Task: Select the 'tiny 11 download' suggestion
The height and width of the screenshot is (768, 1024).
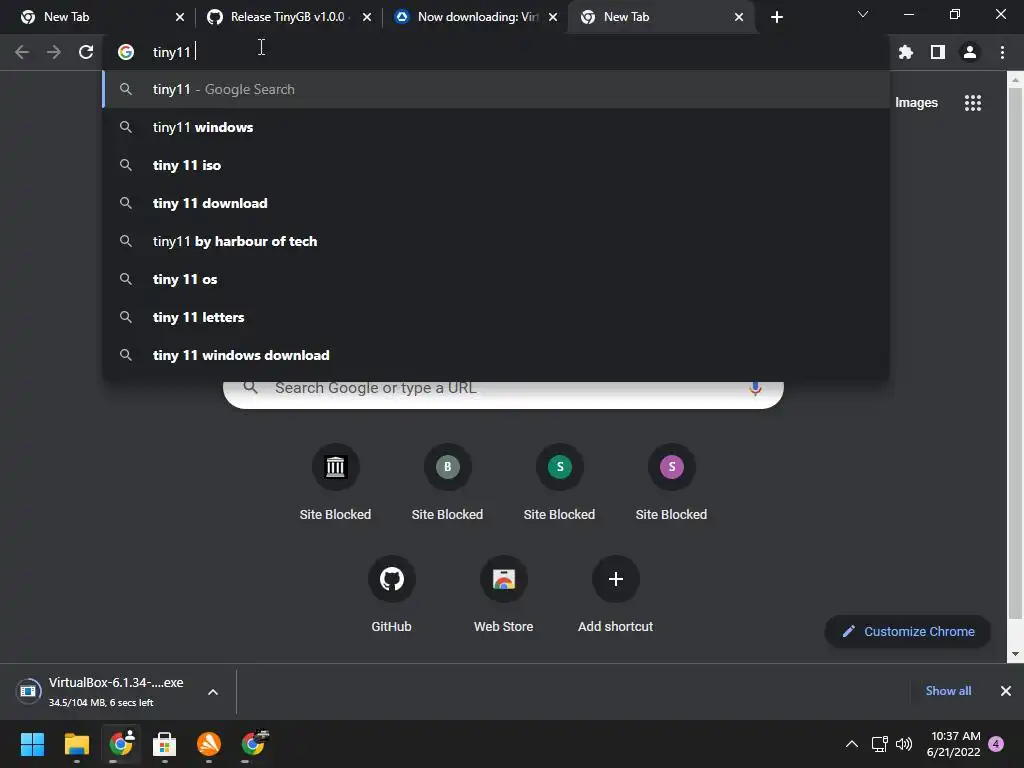Action: pos(496,203)
